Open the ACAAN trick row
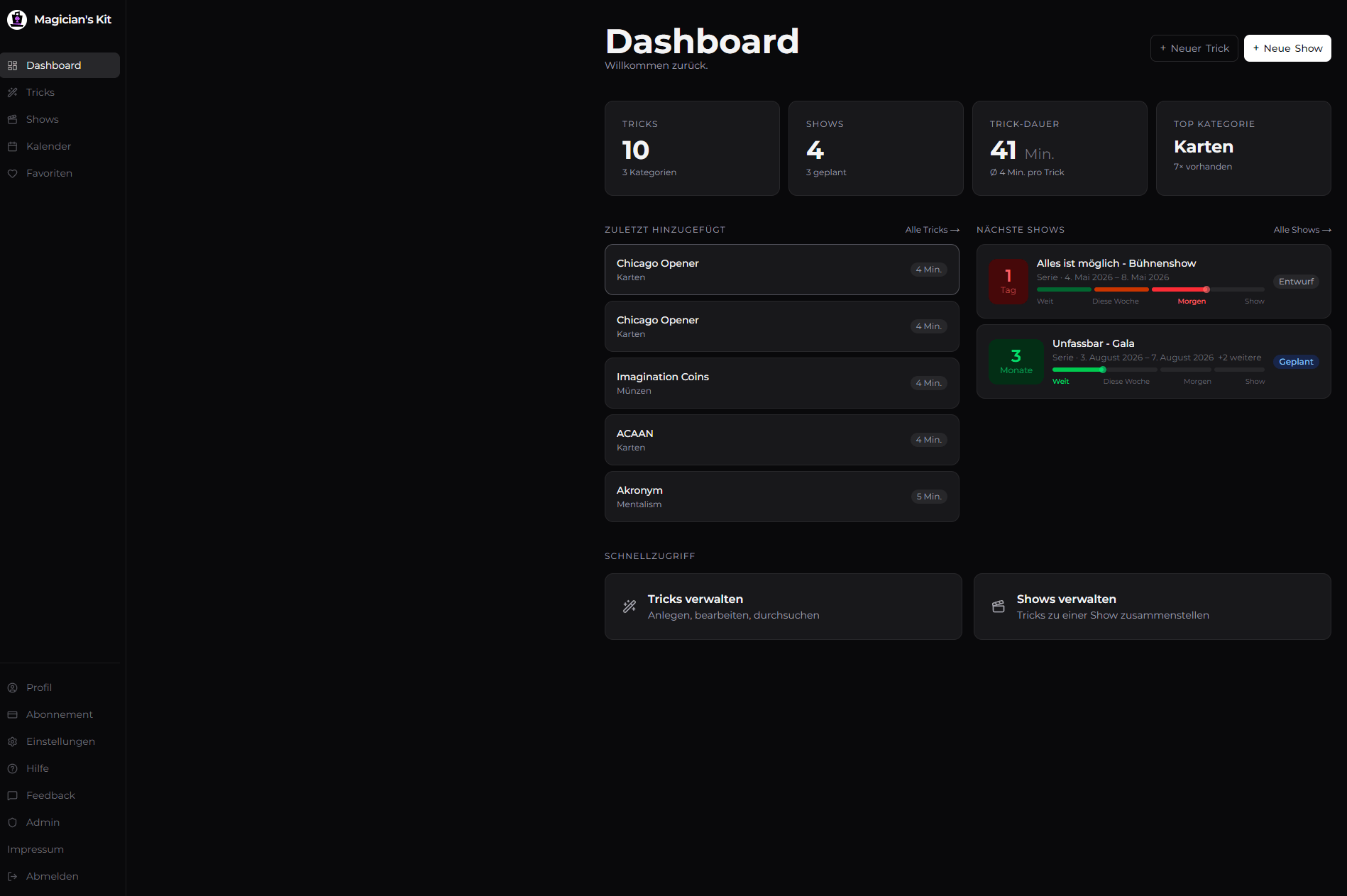1347x896 pixels. [782, 440]
